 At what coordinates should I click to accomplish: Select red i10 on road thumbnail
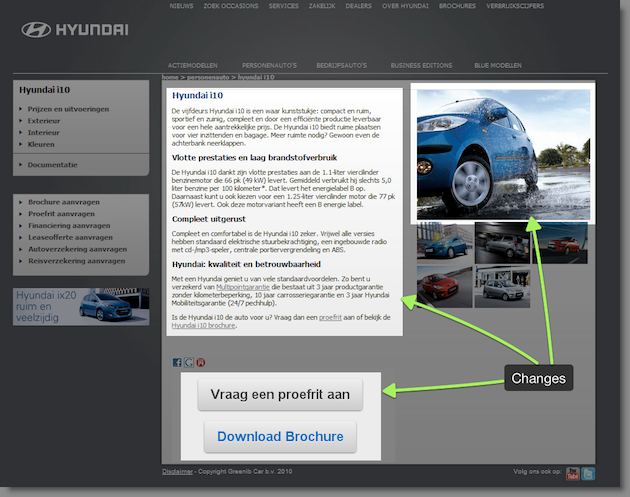pos(445,286)
